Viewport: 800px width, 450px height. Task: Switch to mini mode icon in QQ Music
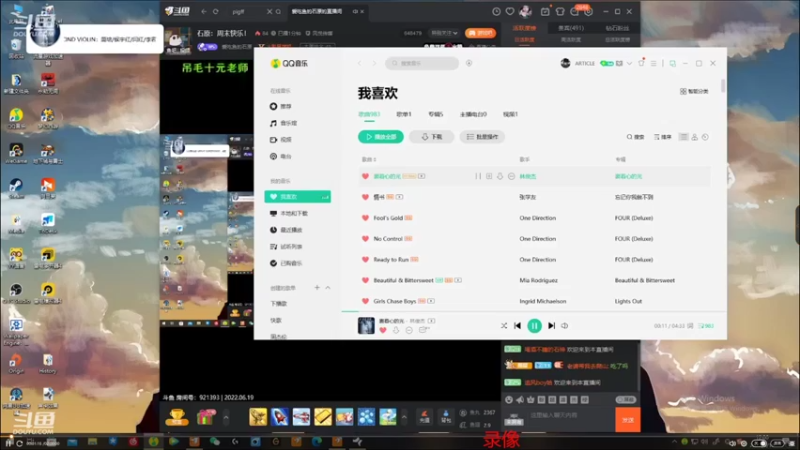pyautogui.click(x=672, y=63)
